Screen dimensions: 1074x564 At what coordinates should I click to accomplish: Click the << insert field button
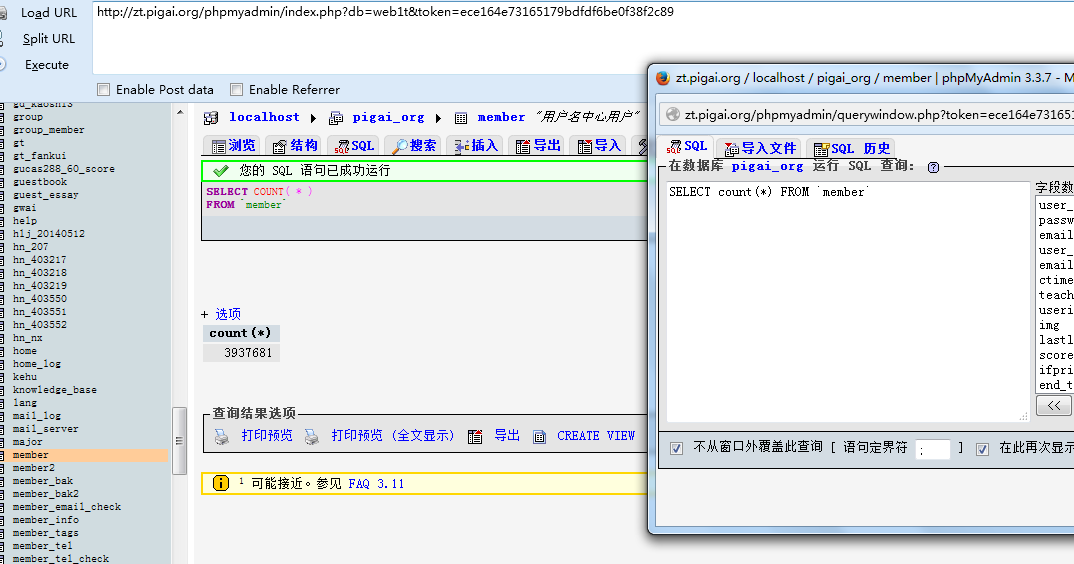coord(1053,406)
